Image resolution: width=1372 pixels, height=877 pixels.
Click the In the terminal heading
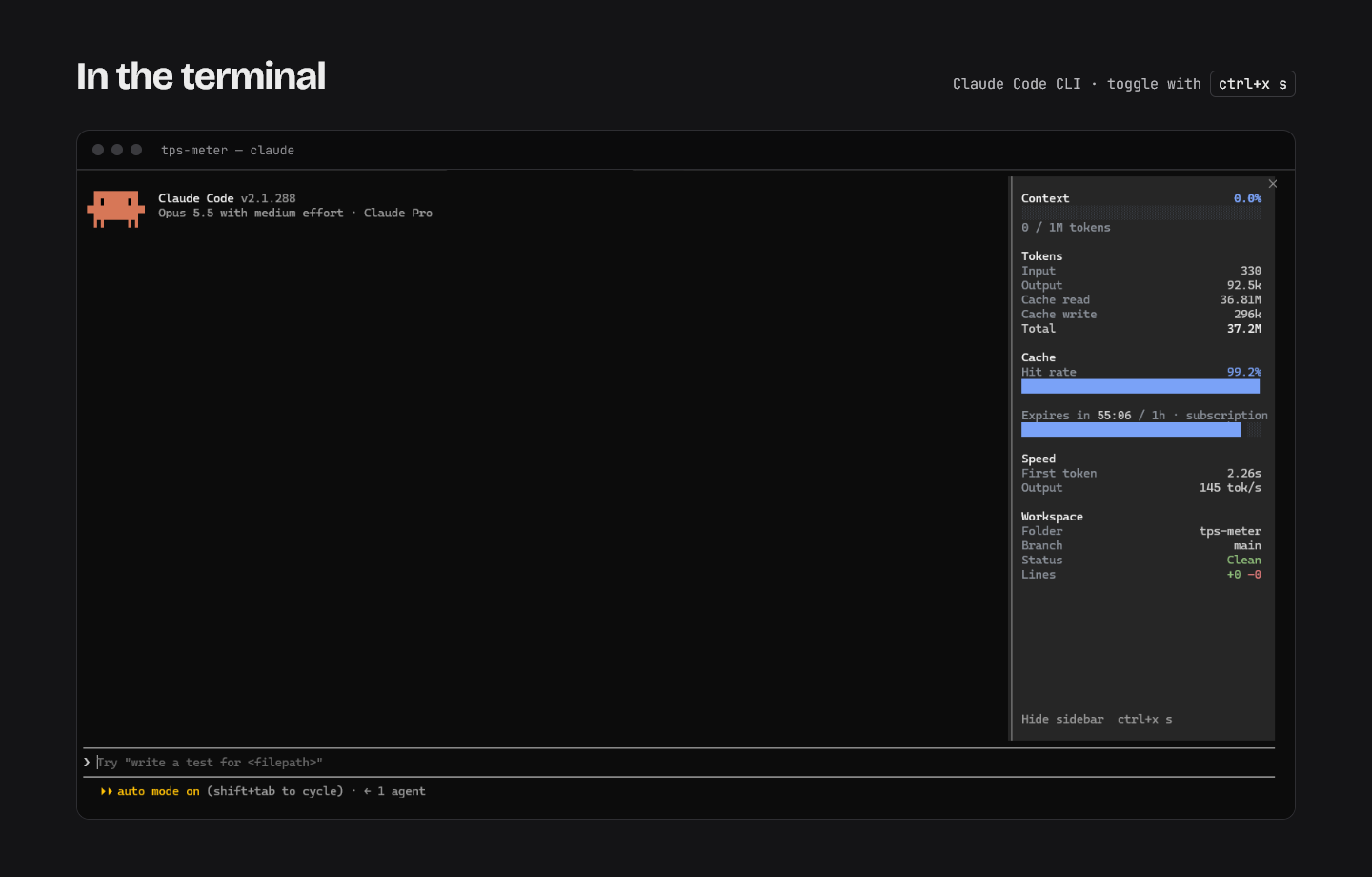pyautogui.click(x=201, y=76)
